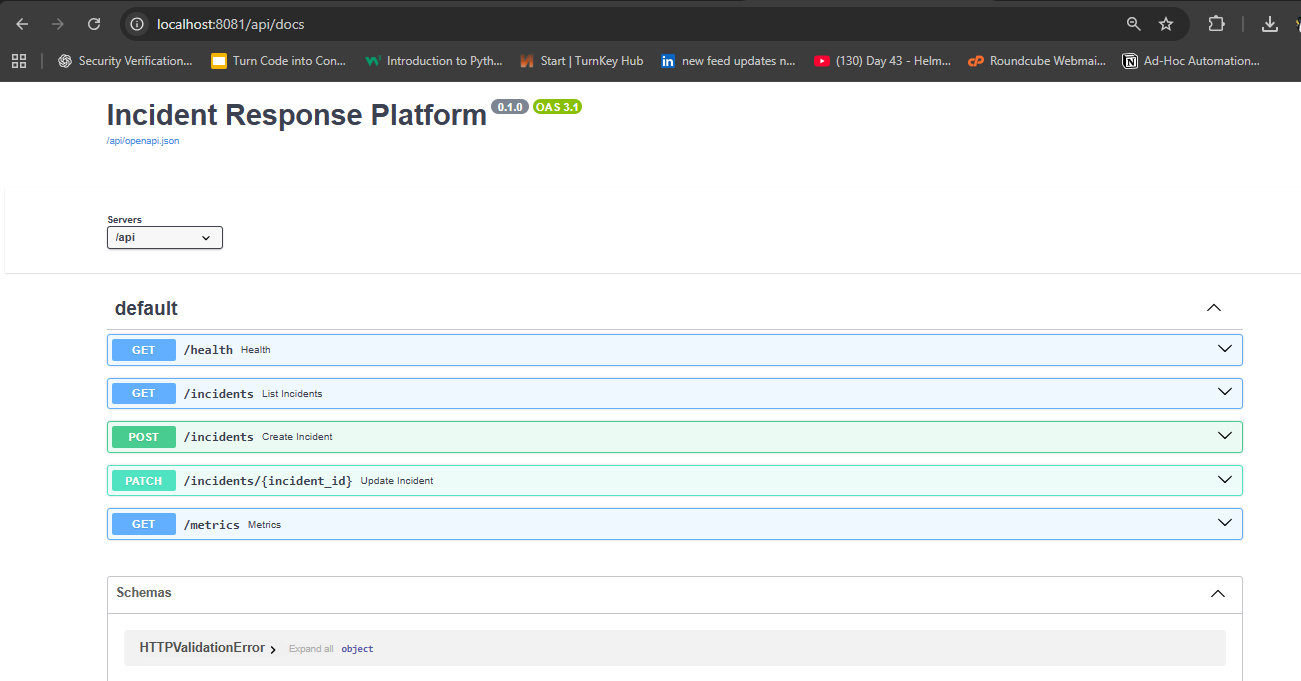Reload the page with the refresh icon
Screen dimensions: 1301x681
coord(94,24)
